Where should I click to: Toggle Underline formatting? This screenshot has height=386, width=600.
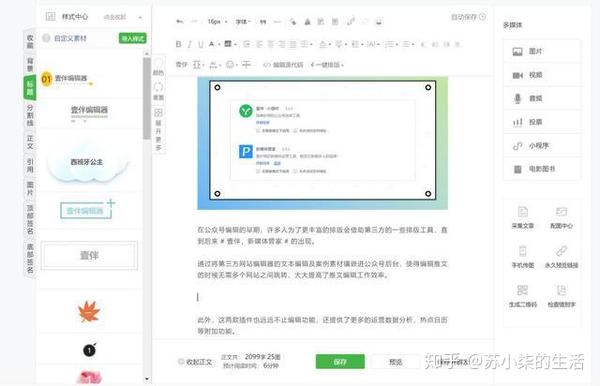point(201,44)
